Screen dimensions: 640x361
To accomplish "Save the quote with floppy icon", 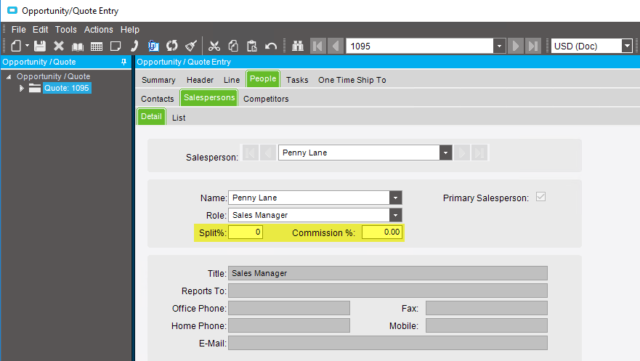I will [40, 46].
